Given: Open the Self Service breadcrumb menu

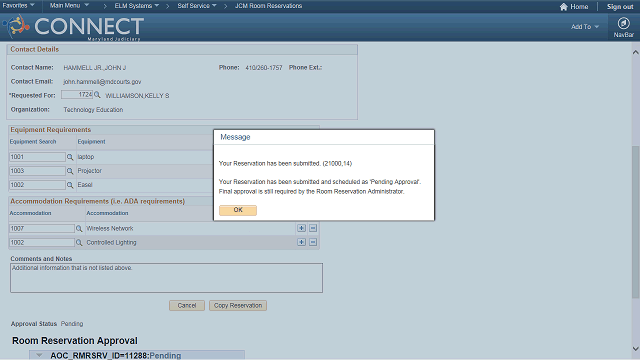Looking at the screenshot, I should point(197,6).
